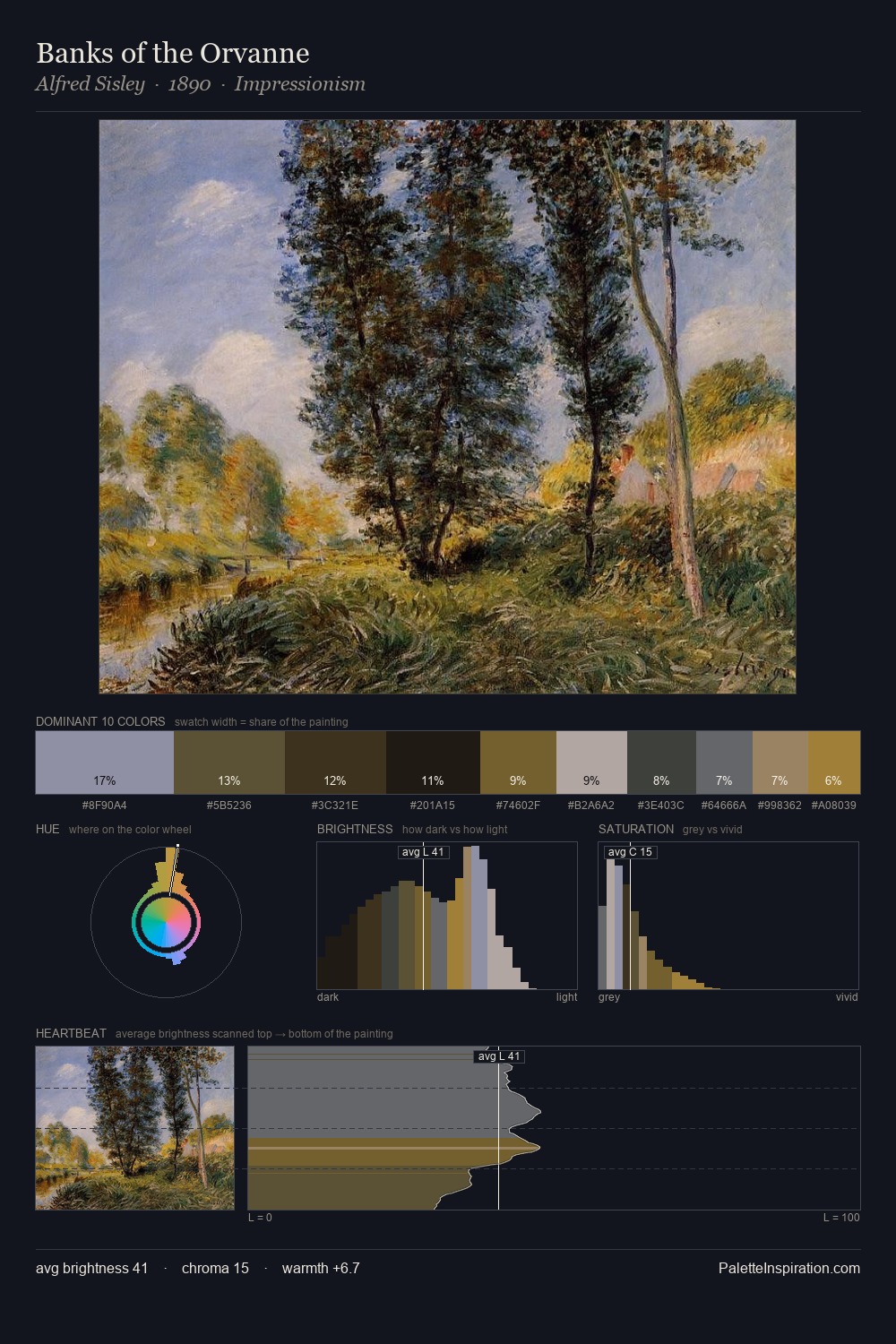
Task: Click the heartbeat brightness profile chart
Action: (554, 1128)
